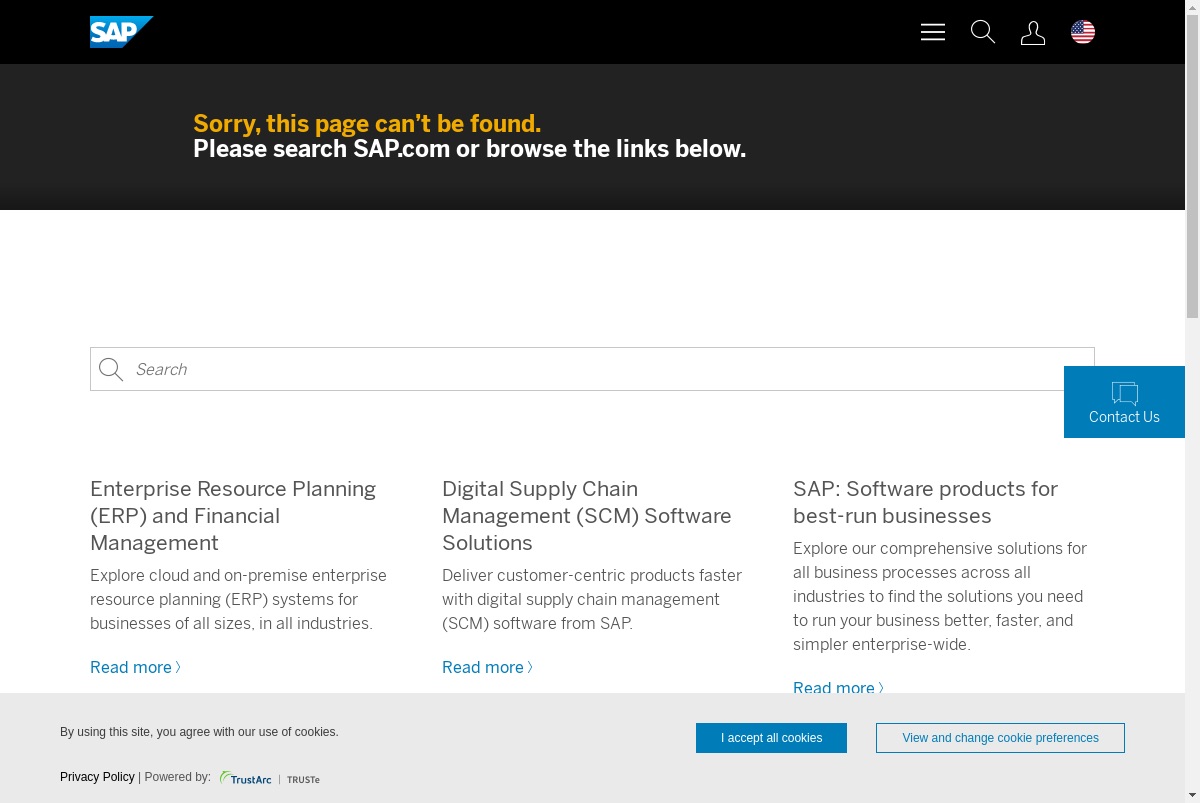
Task: Open the hamburger navigation menu
Action: pyautogui.click(x=933, y=32)
